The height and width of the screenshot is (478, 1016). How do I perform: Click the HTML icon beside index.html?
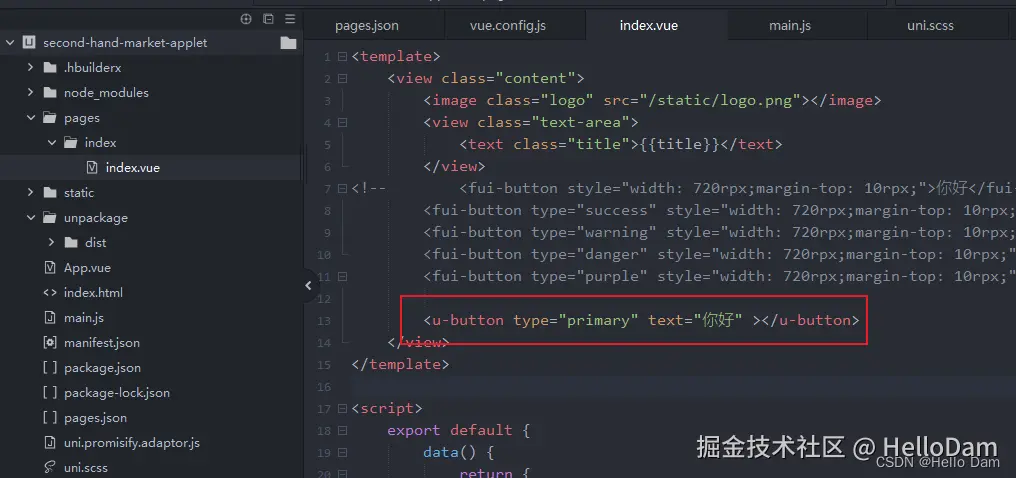[x=50, y=292]
